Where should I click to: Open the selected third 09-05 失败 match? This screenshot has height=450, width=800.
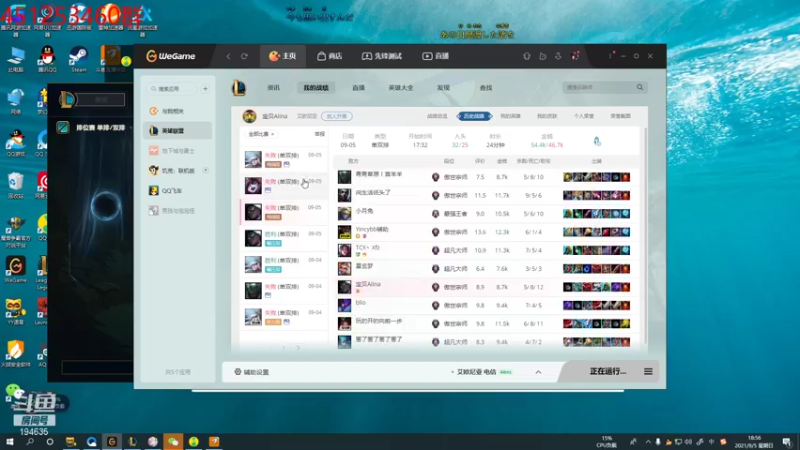point(284,212)
